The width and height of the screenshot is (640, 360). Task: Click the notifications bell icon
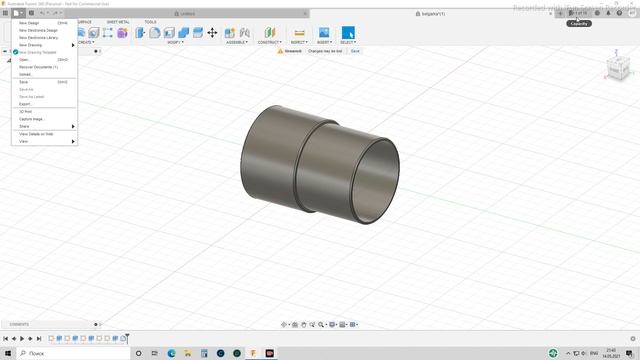608,13
